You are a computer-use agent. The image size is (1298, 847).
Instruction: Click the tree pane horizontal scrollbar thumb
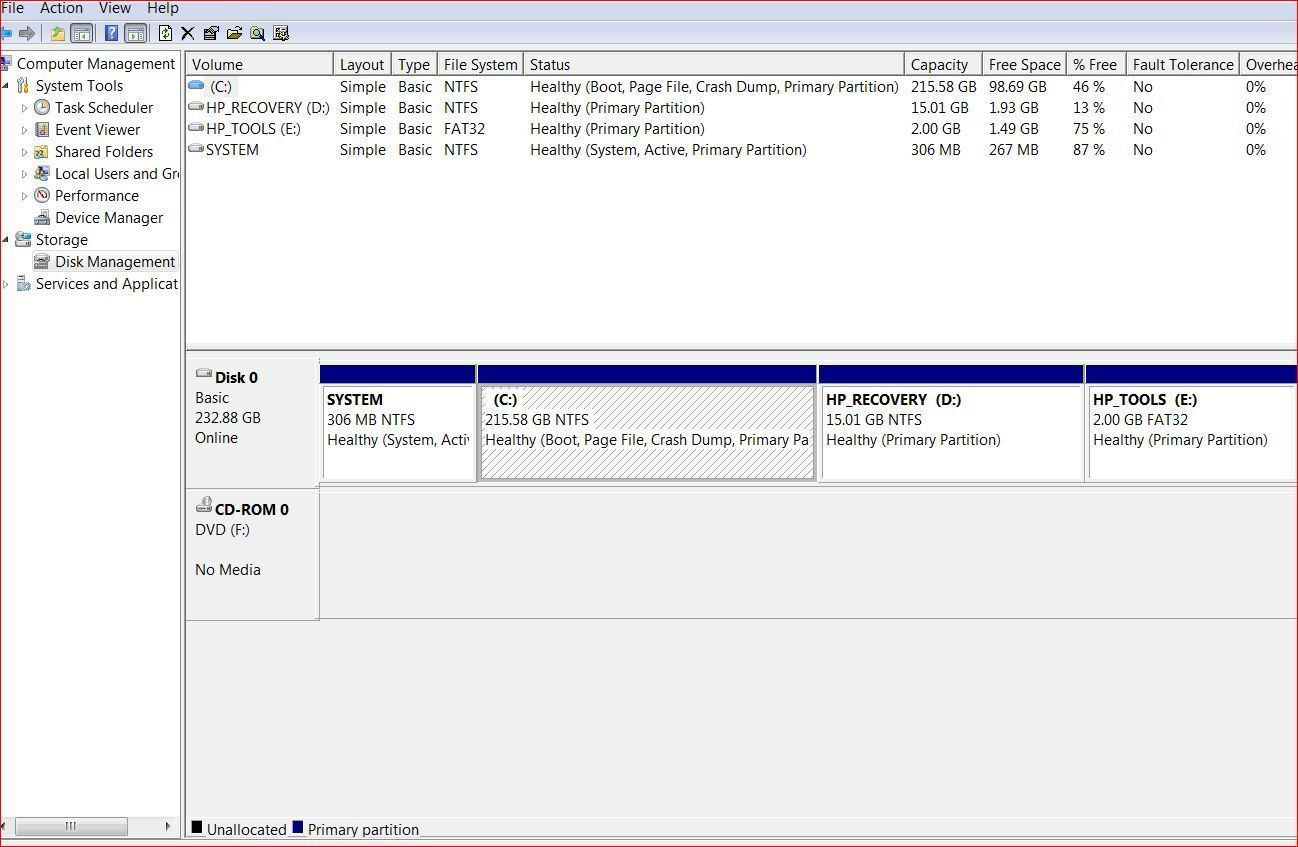[x=71, y=826]
